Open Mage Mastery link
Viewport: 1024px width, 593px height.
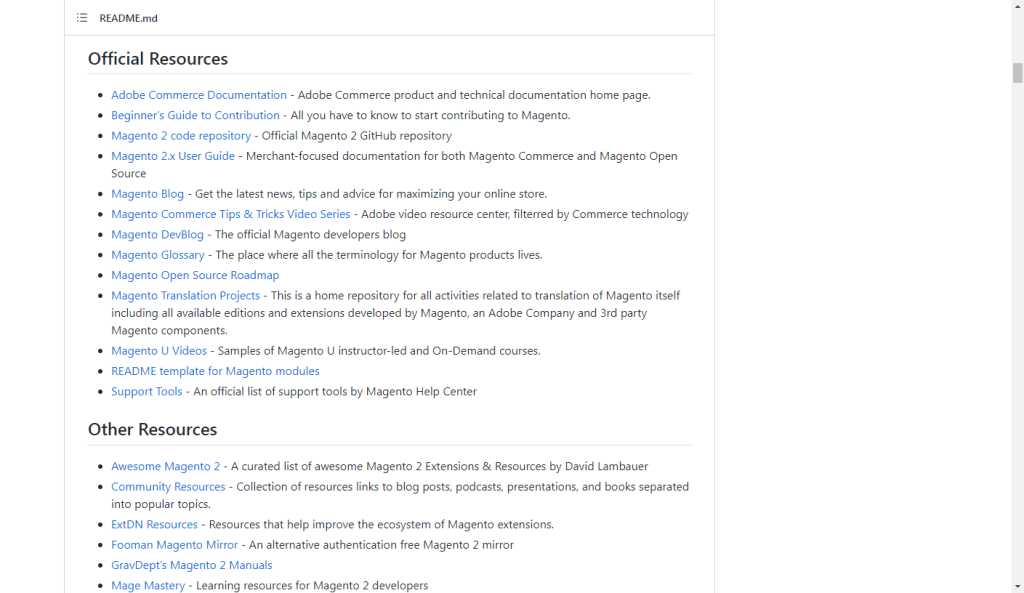point(148,585)
